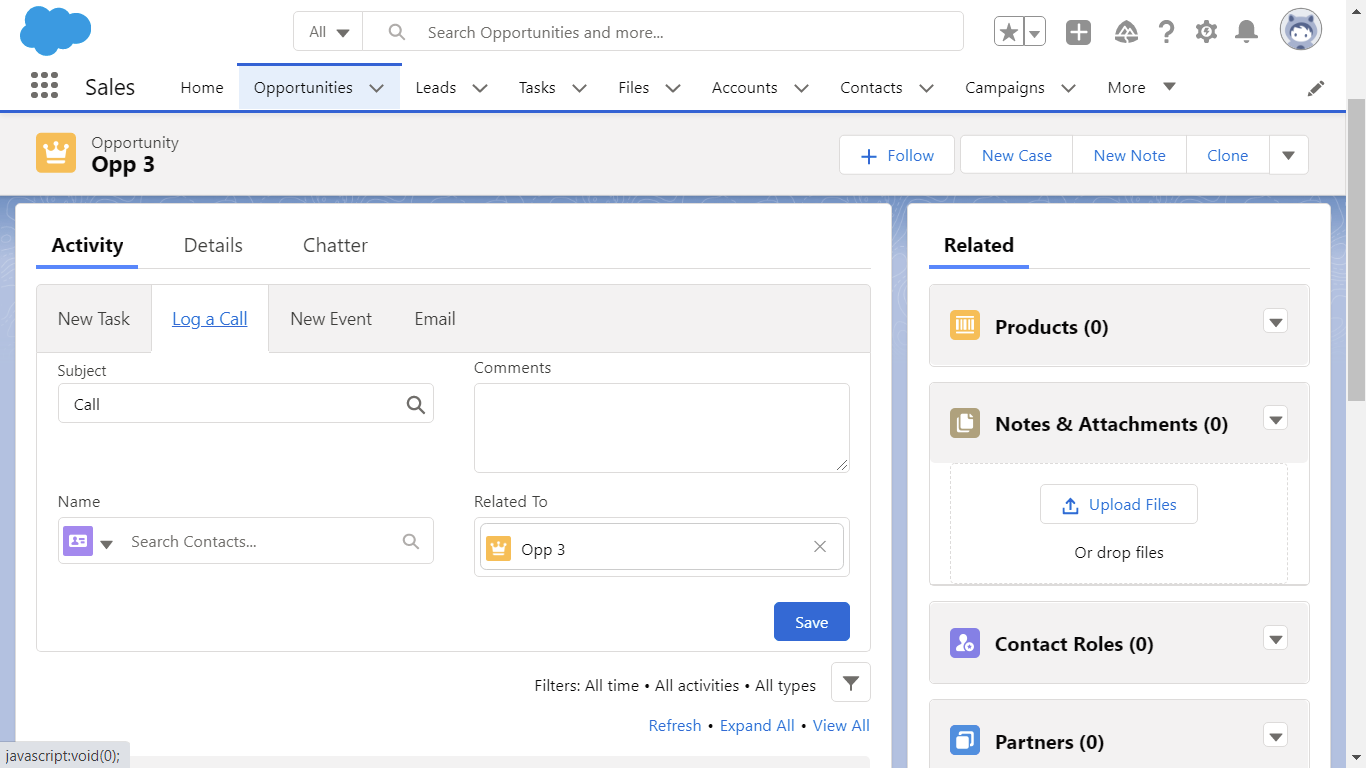Viewport: 1366px width, 768px height.
Task: Open the Products list actions dropdown
Action: coord(1275,321)
